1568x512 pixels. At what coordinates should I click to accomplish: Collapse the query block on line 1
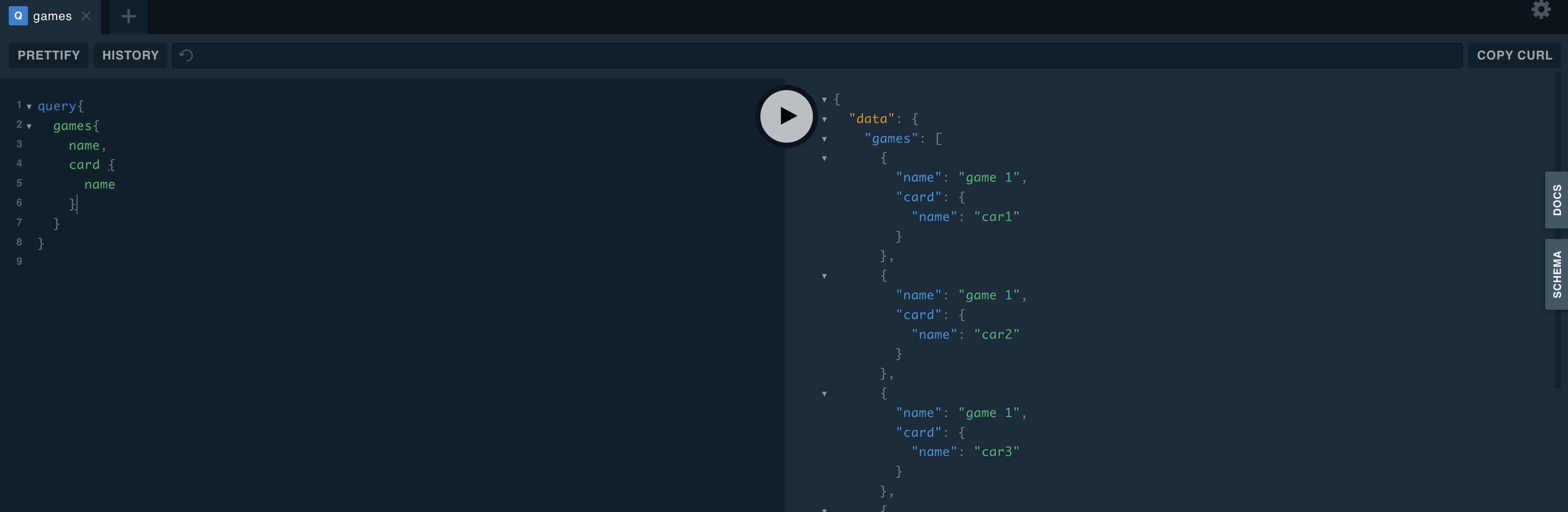coord(28,106)
